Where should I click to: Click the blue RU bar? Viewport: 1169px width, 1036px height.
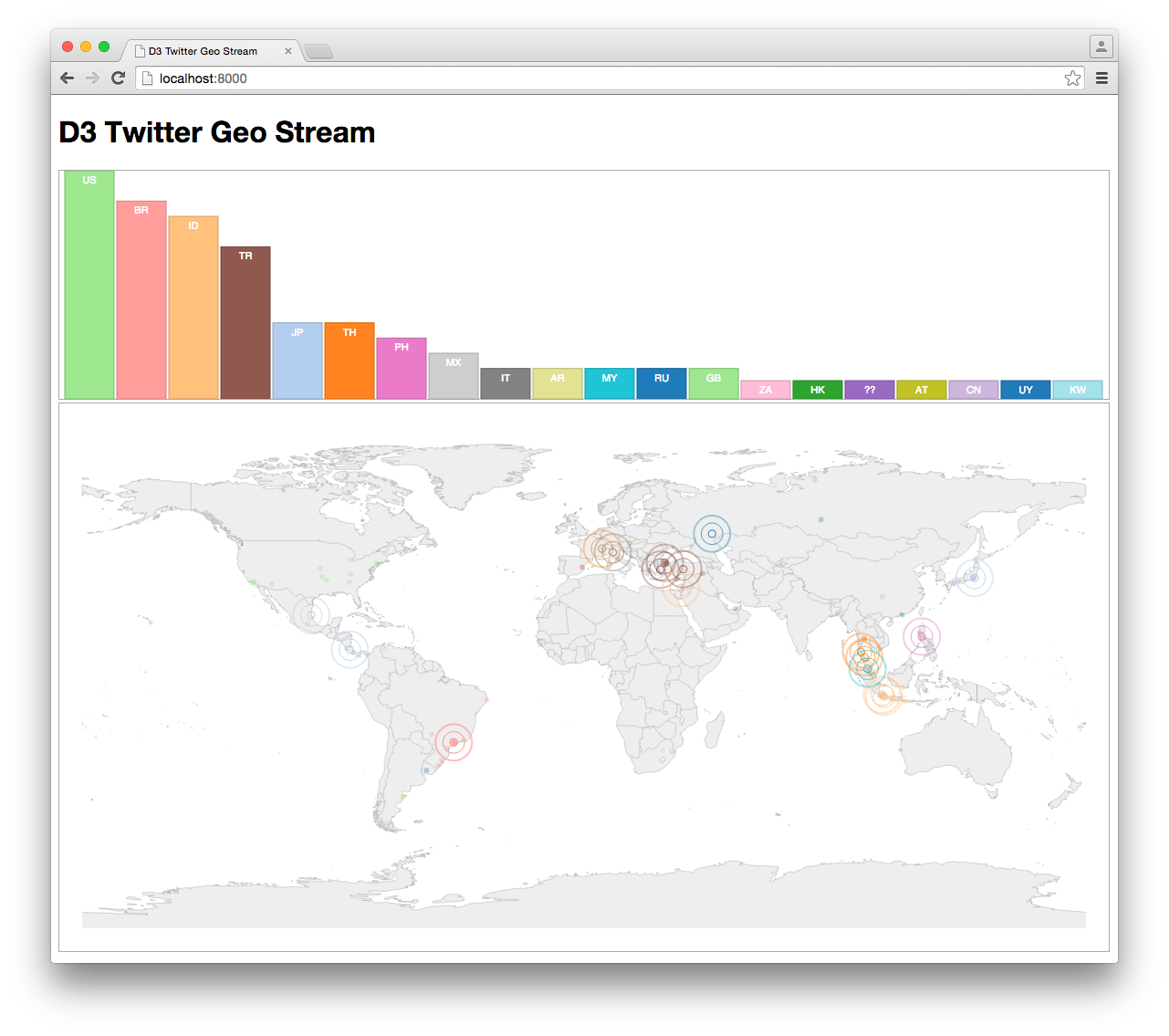pyautogui.click(x=662, y=383)
